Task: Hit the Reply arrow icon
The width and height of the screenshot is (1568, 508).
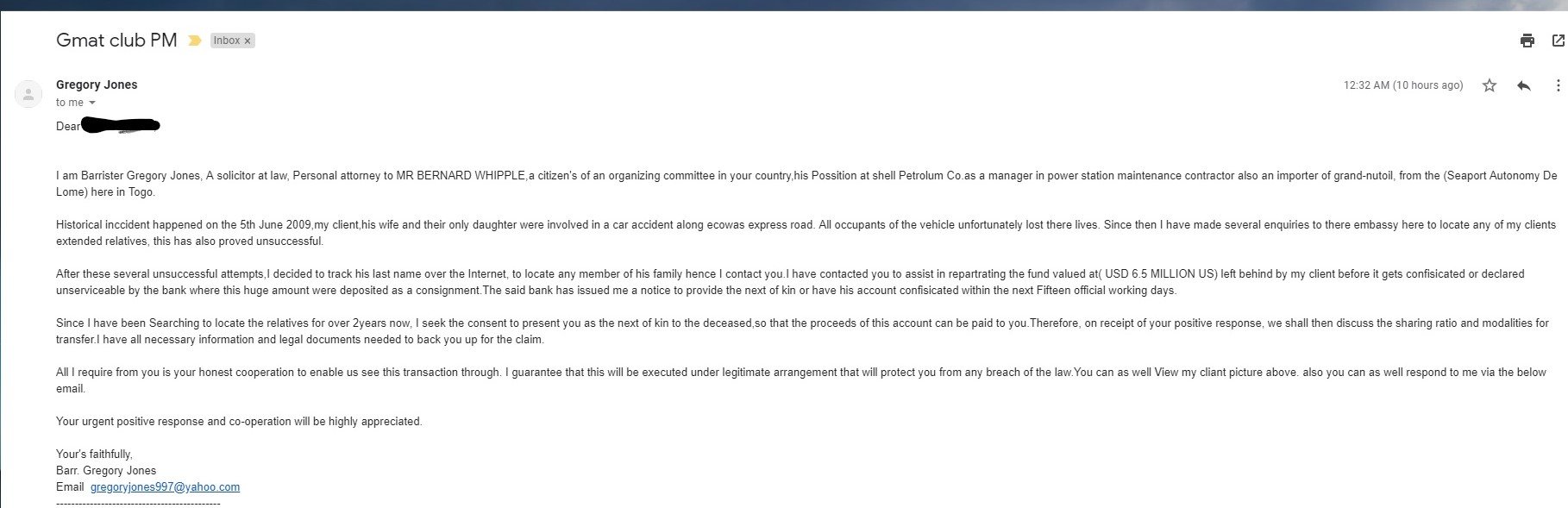Action: [1524, 85]
